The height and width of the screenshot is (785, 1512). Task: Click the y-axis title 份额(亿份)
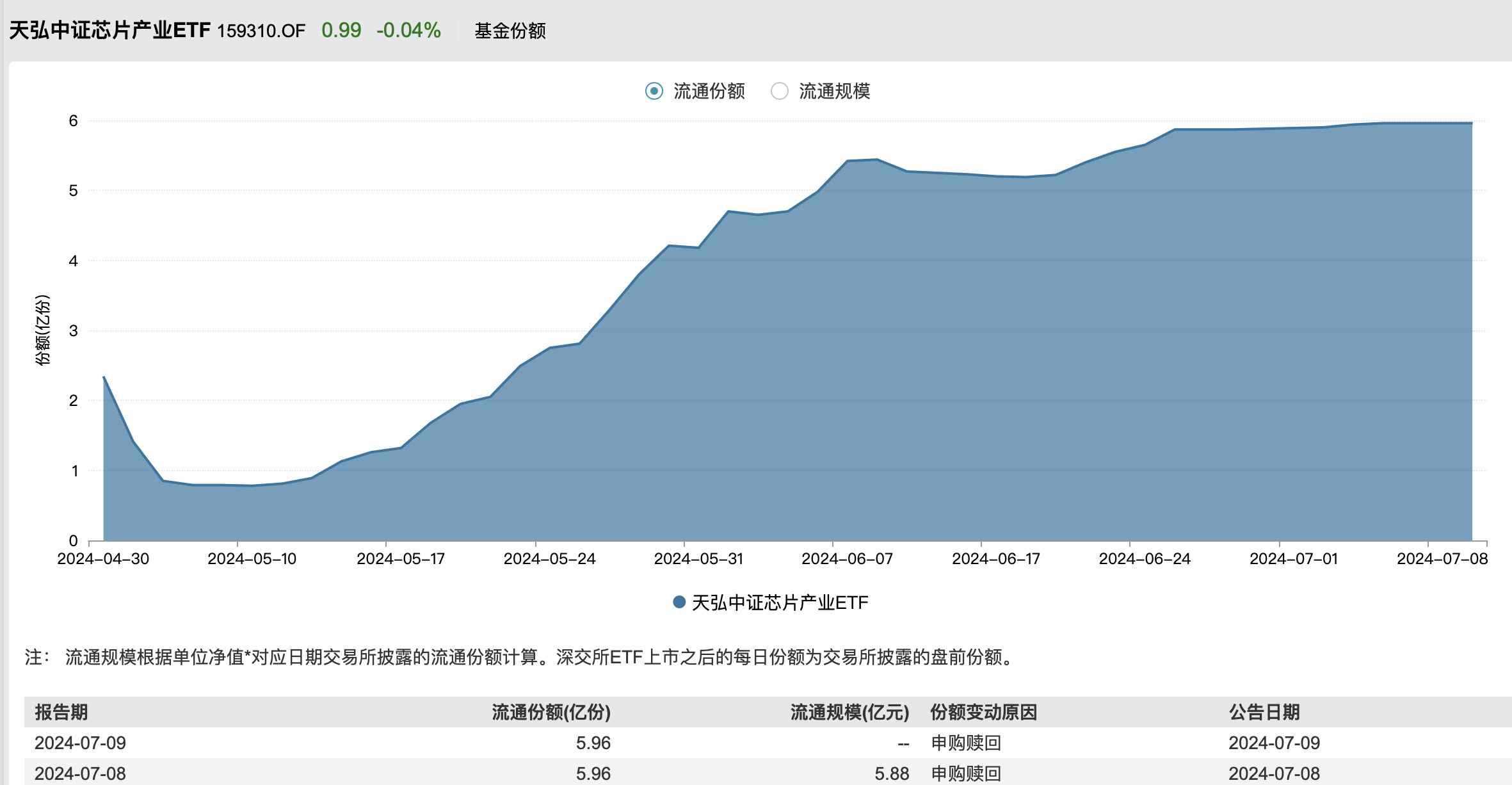pyautogui.click(x=42, y=330)
